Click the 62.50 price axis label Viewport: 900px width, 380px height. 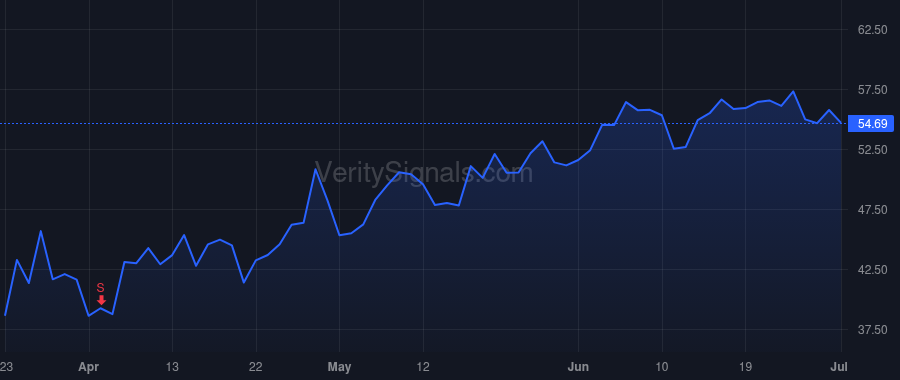(872, 30)
